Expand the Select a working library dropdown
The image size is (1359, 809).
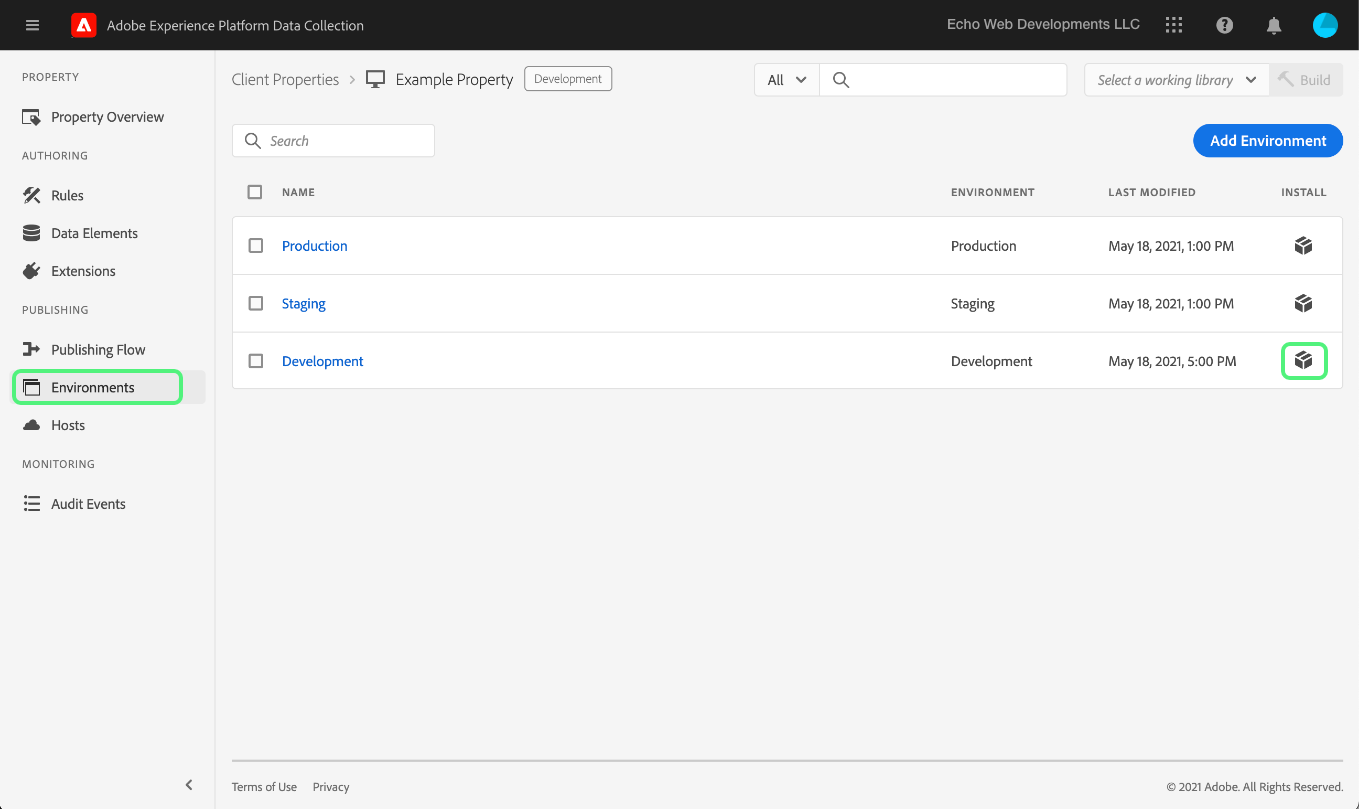[1176, 80]
